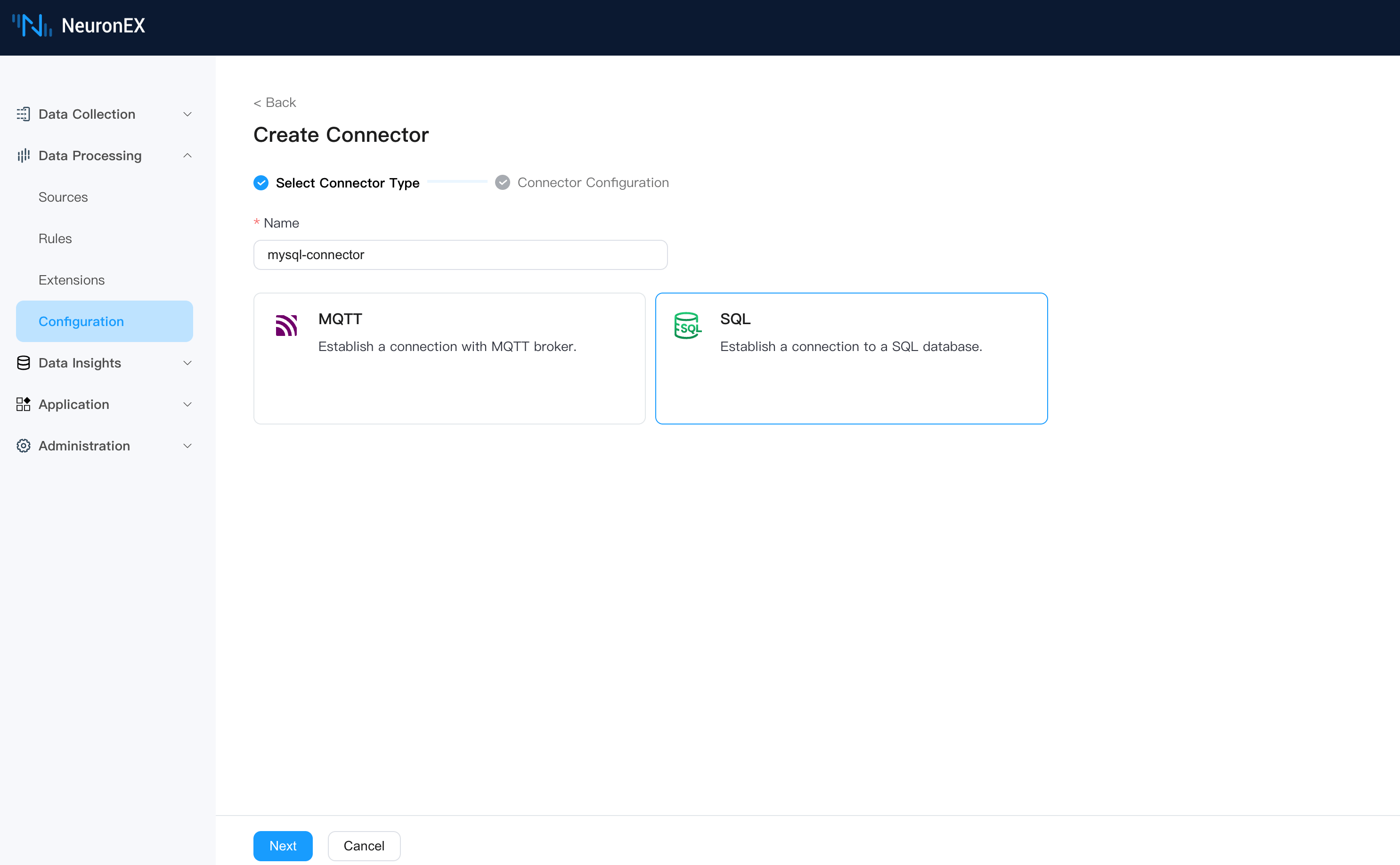Expand the Administration menu chevron
The image size is (1400, 865).
click(x=187, y=446)
